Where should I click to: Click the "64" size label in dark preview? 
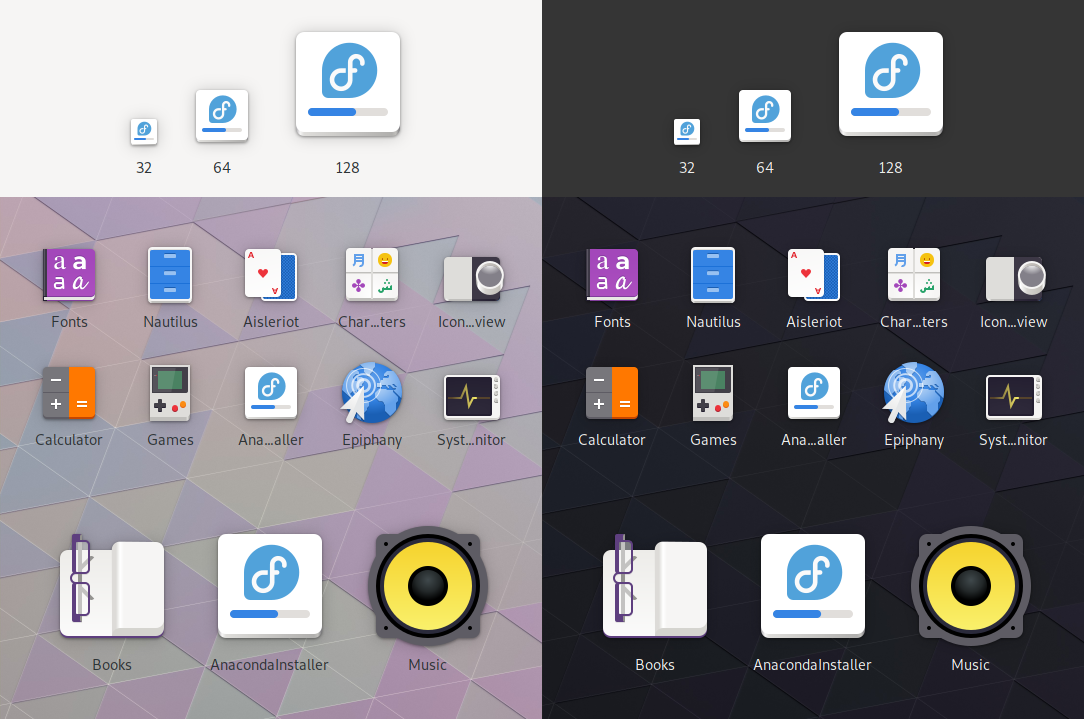pos(765,168)
